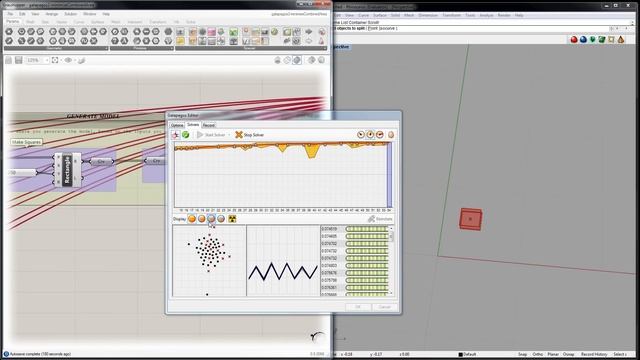
Task: Select the top genome row in the list
Action: [354, 229]
